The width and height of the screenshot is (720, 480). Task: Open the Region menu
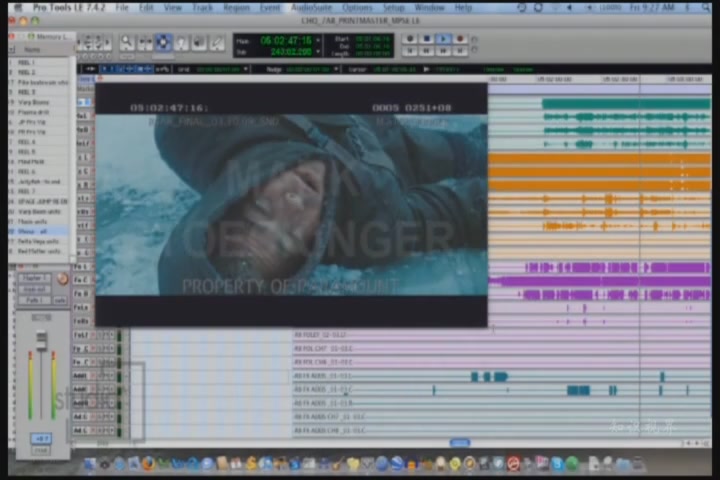click(236, 7)
